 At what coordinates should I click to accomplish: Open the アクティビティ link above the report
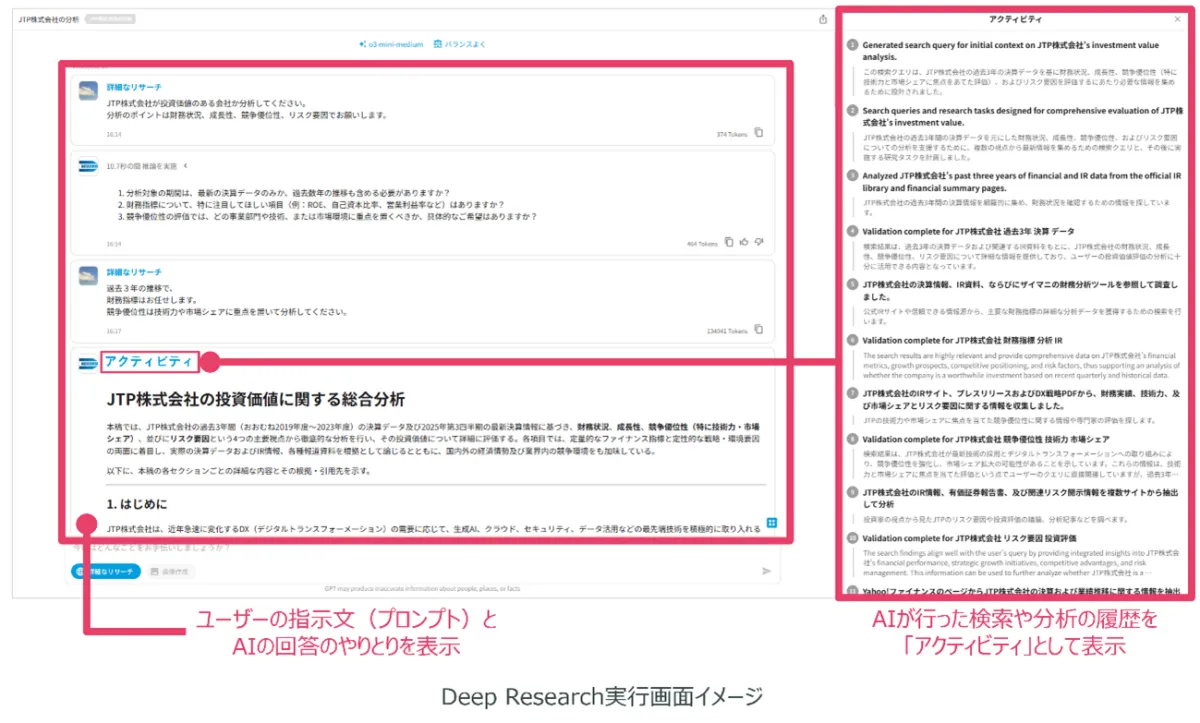tap(149, 361)
